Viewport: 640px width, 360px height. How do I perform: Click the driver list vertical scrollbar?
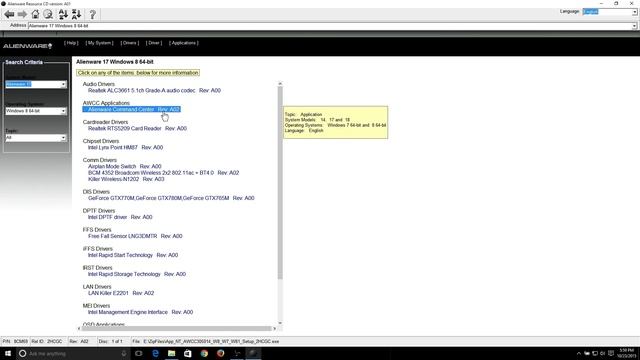(280, 183)
